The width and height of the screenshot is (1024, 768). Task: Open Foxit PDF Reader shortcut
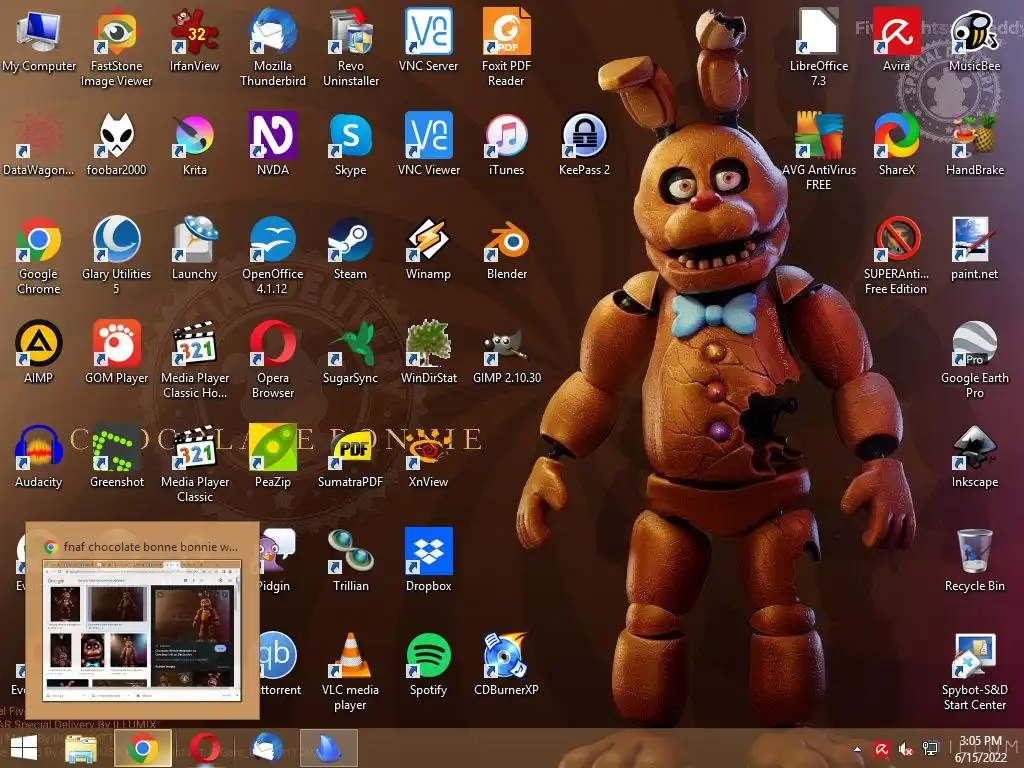click(506, 47)
